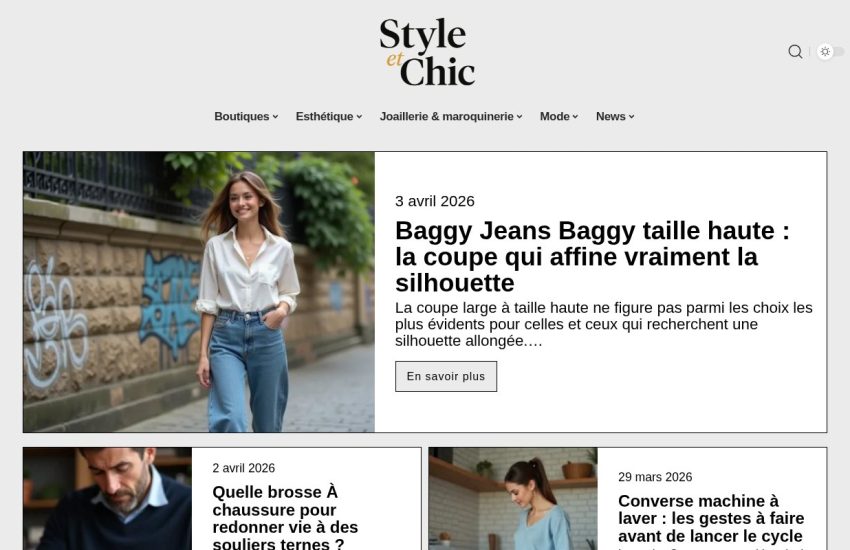Expand the Boutiques menu chevron

point(275,117)
